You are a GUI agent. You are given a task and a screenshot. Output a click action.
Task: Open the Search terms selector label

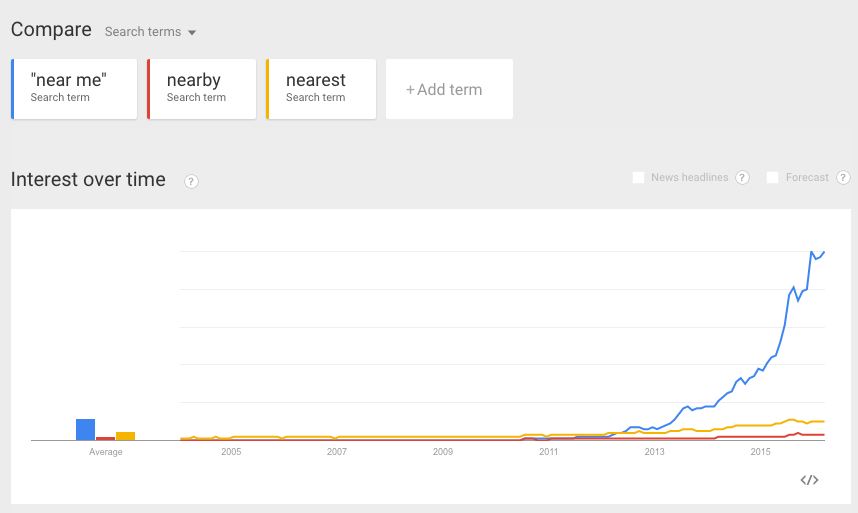[x=143, y=32]
